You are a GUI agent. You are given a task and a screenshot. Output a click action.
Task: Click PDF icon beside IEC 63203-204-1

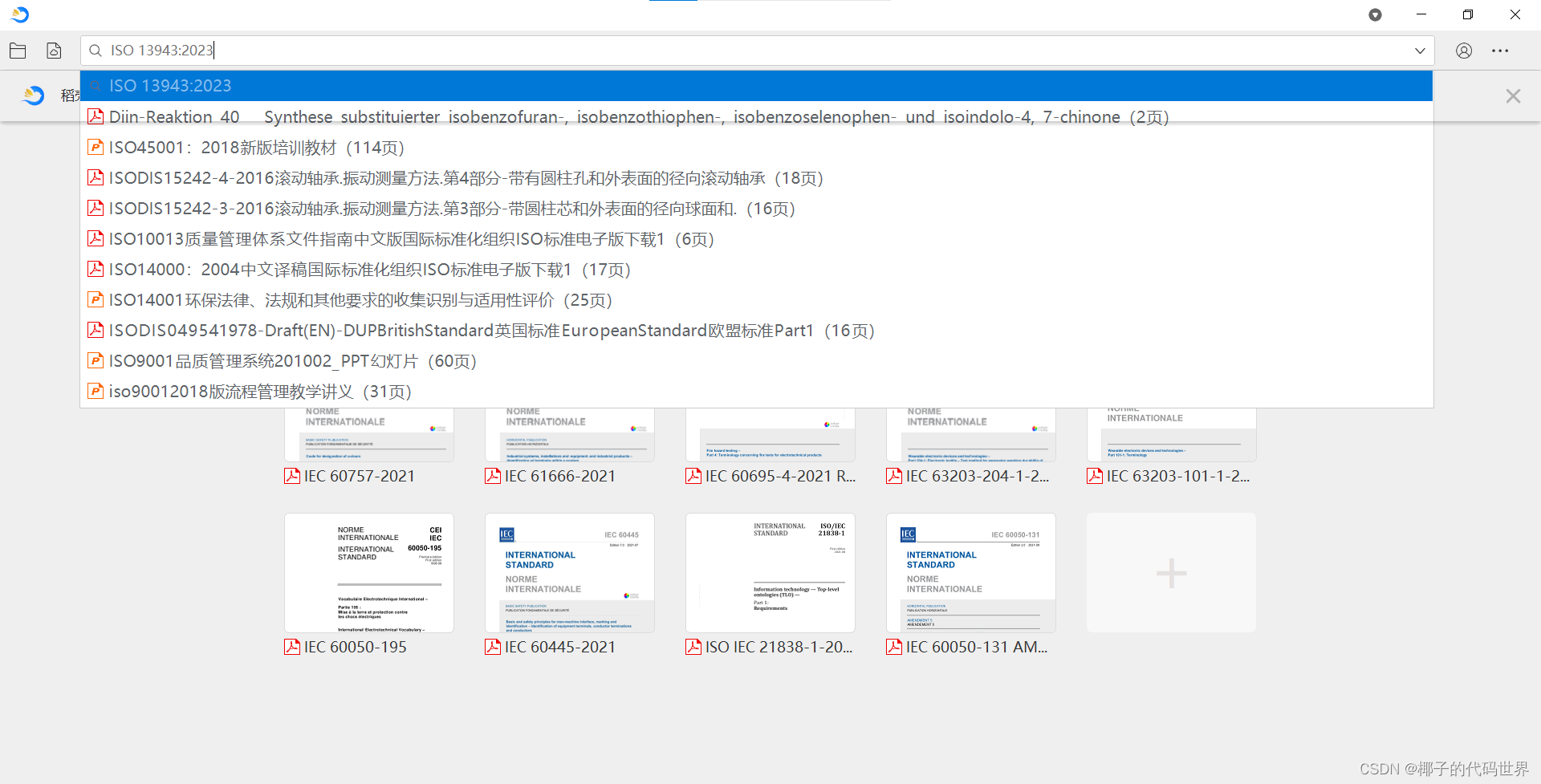894,476
